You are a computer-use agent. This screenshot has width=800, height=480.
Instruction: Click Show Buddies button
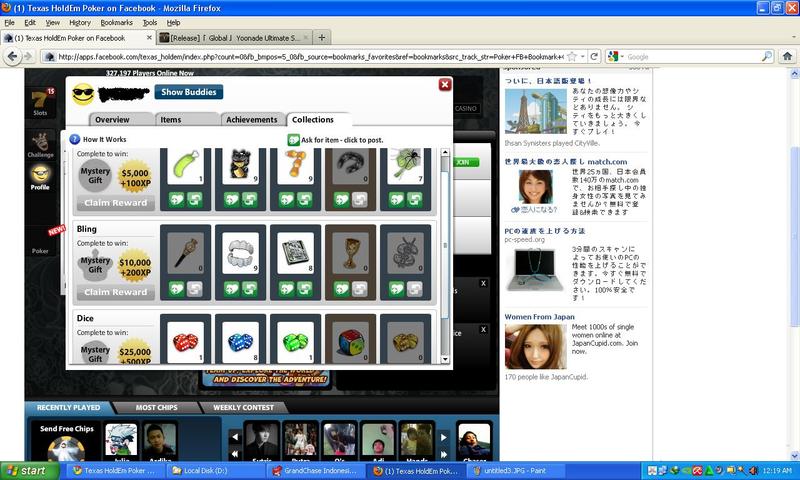click(x=189, y=92)
